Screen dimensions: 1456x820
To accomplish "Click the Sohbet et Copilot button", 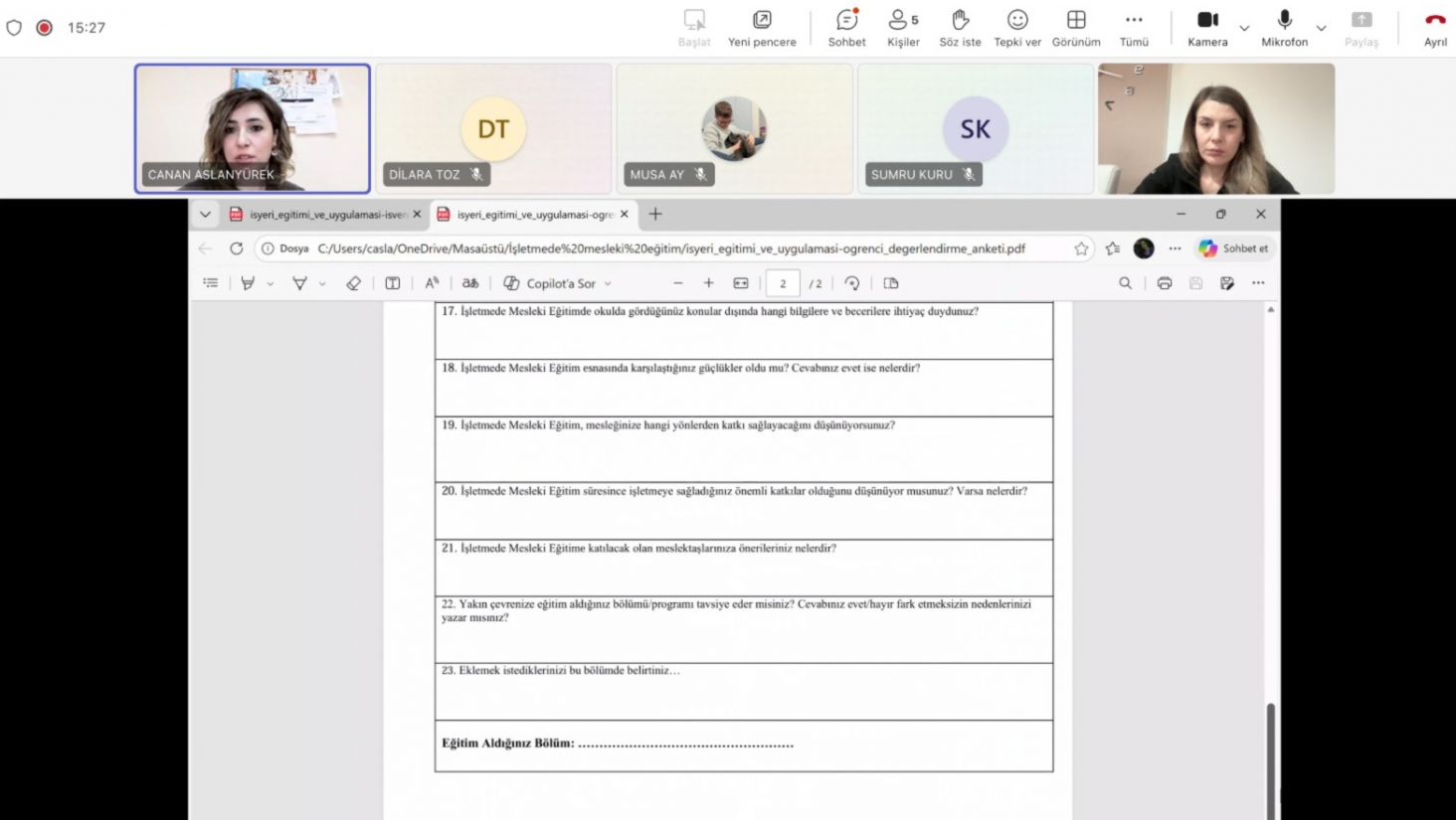I will point(1233,248).
